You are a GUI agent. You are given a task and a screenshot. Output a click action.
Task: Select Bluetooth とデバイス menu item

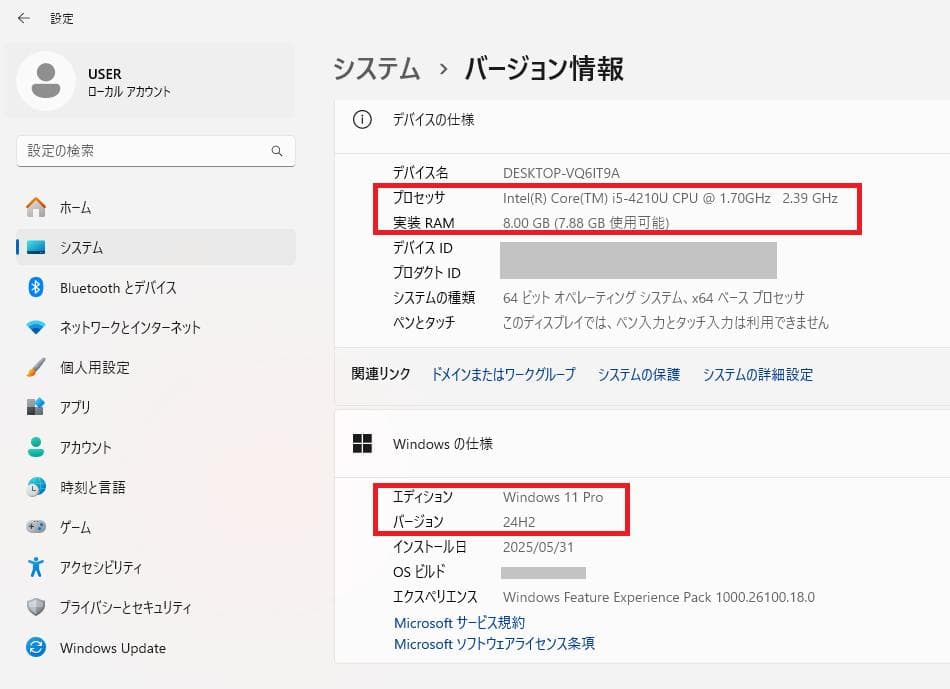[x=156, y=287]
